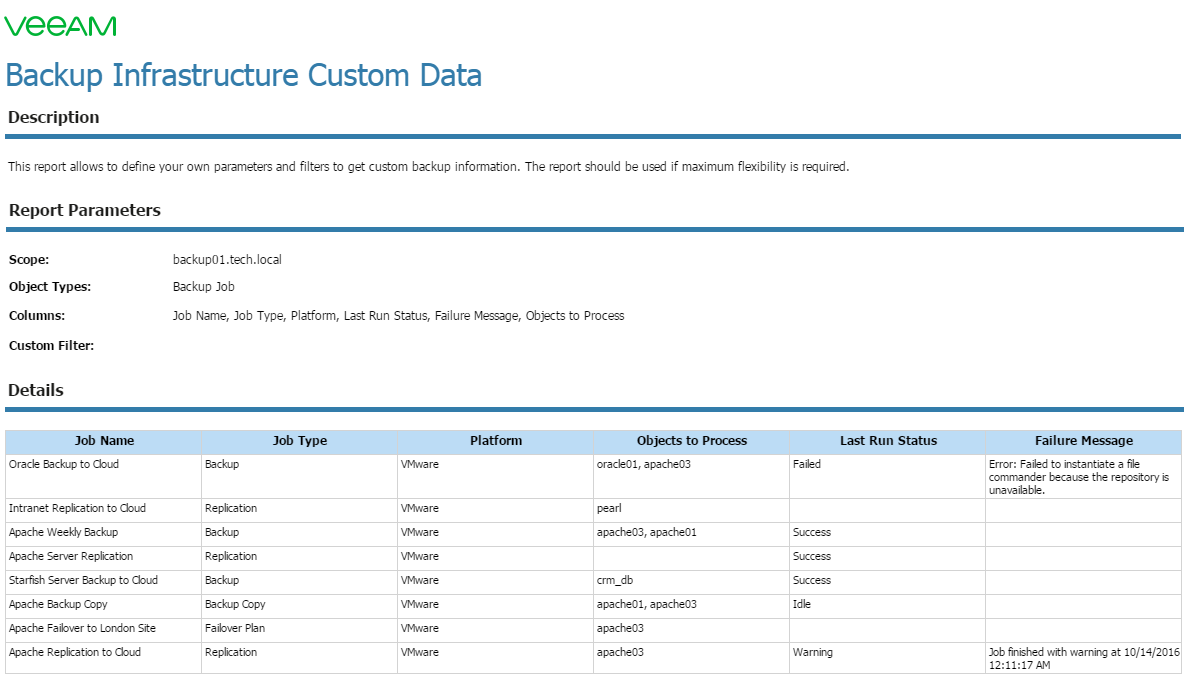Click the Idle status for Apache Backup Copy
The image size is (1186, 677).
click(x=802, y=604)
